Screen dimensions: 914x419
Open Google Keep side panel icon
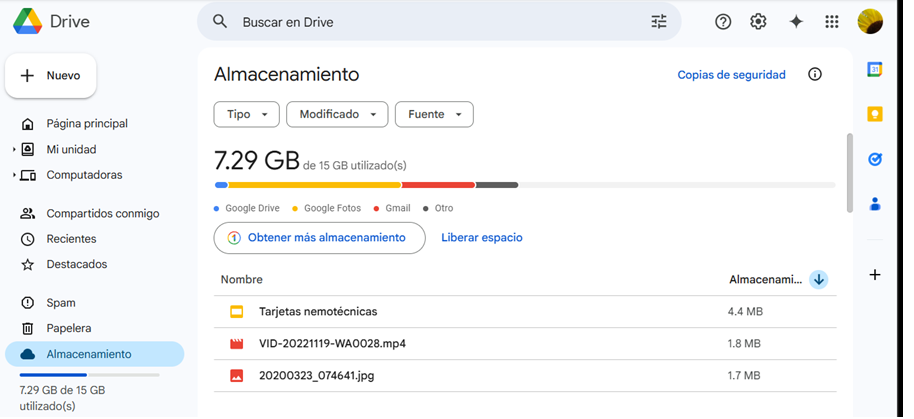(x=875, y=114)
